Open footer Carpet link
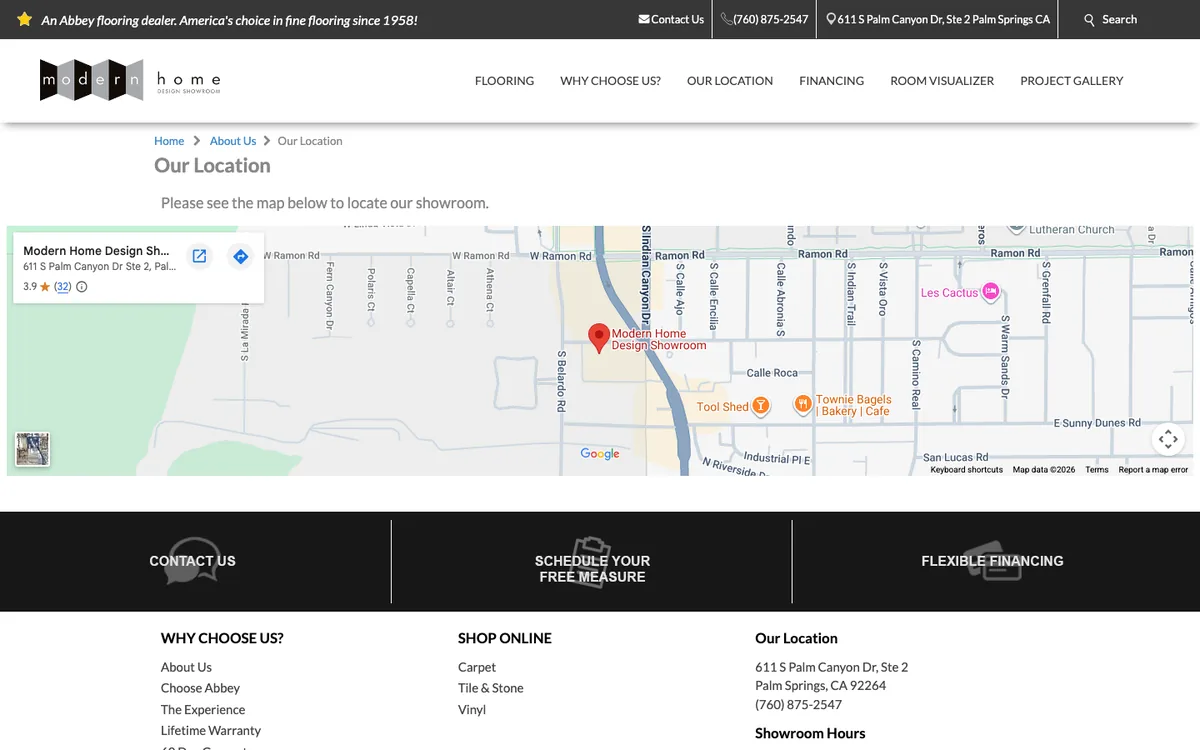Screen dimensions: 1200x750 (477, 667)
